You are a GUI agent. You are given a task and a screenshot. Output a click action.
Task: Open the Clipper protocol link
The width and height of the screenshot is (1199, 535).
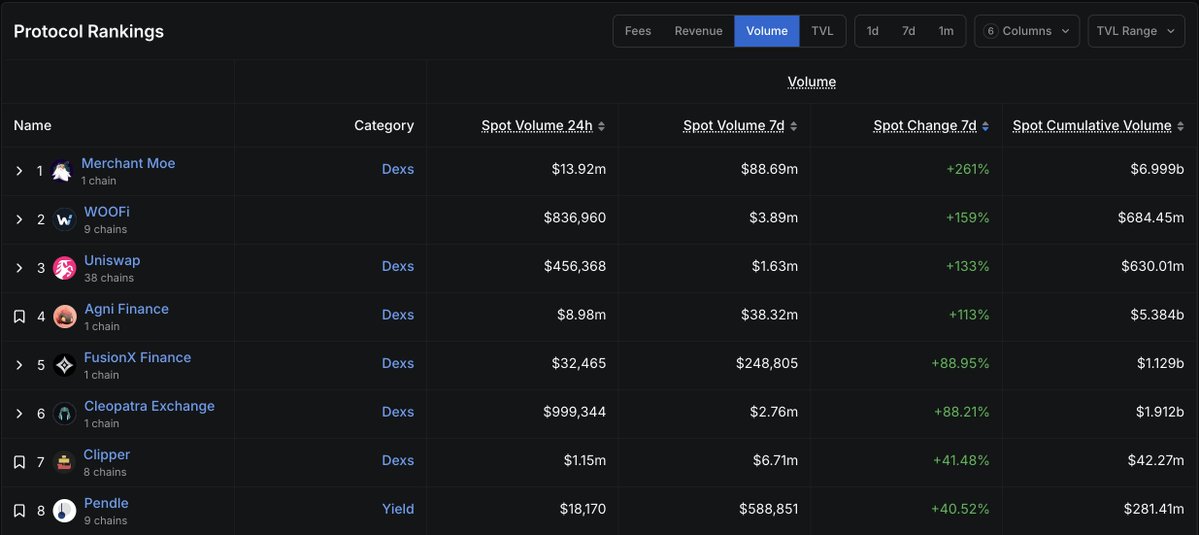pos(106,455)
